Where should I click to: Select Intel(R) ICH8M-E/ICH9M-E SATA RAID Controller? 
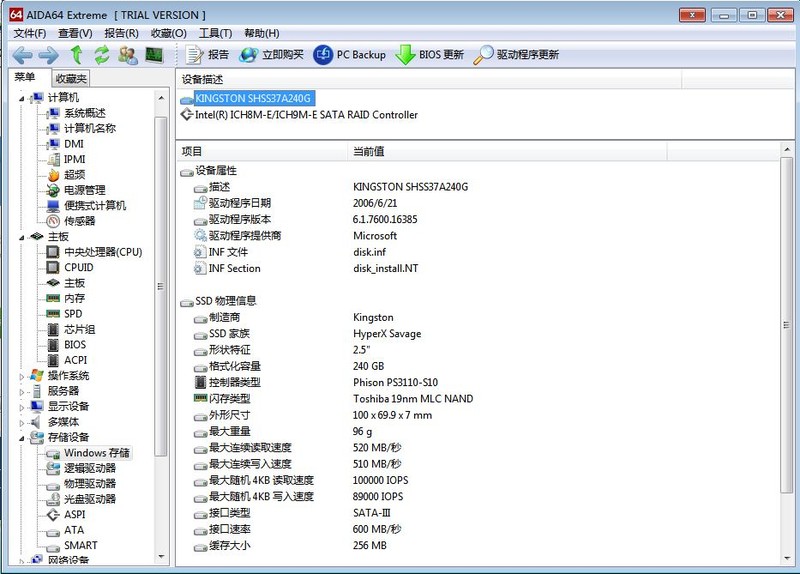point(306,115)
